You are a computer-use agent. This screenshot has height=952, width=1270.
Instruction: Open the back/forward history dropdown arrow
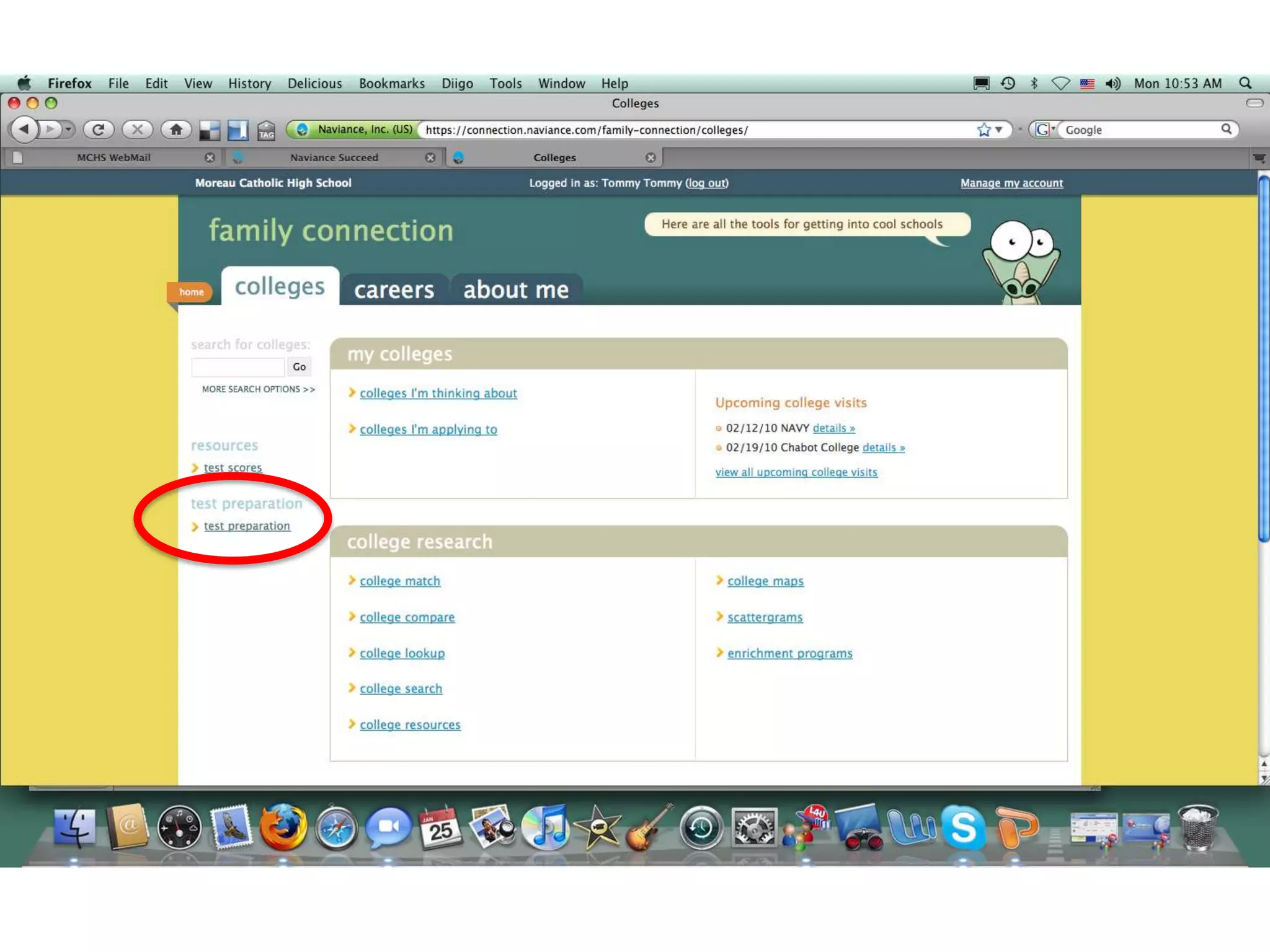click(x=69, y=130)
